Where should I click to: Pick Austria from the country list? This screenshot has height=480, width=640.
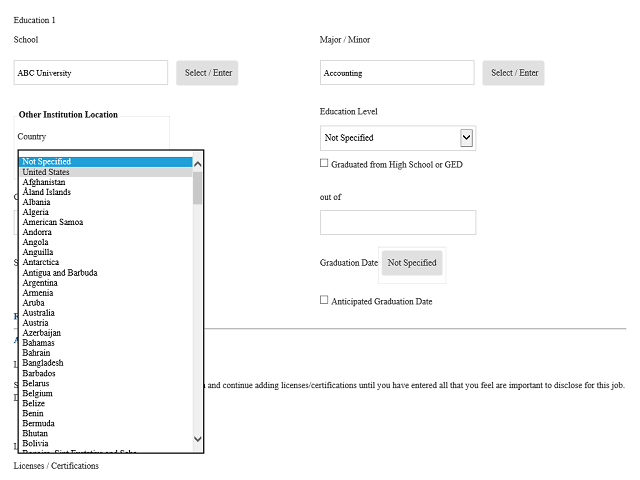pyautogui.click(x=106, y=323)
